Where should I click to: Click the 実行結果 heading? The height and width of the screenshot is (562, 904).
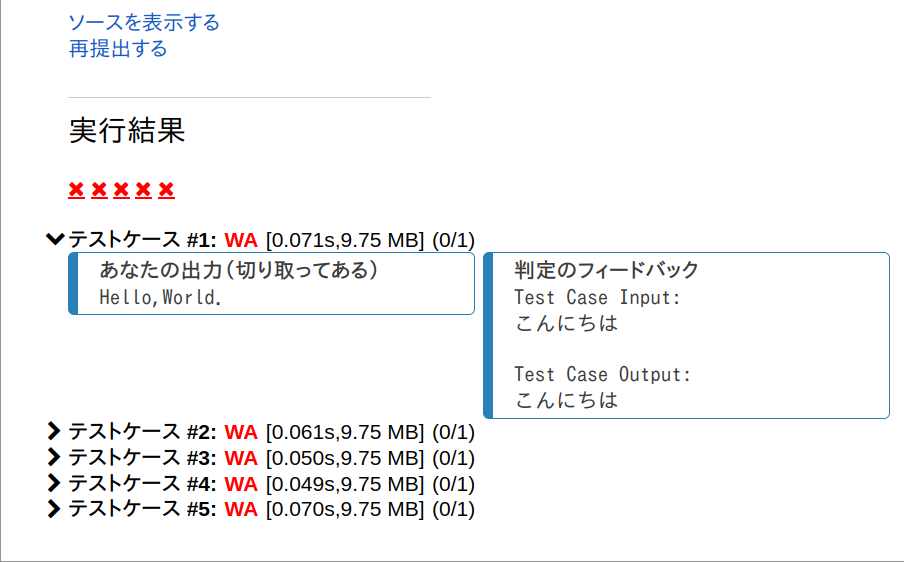coord(127,130)
